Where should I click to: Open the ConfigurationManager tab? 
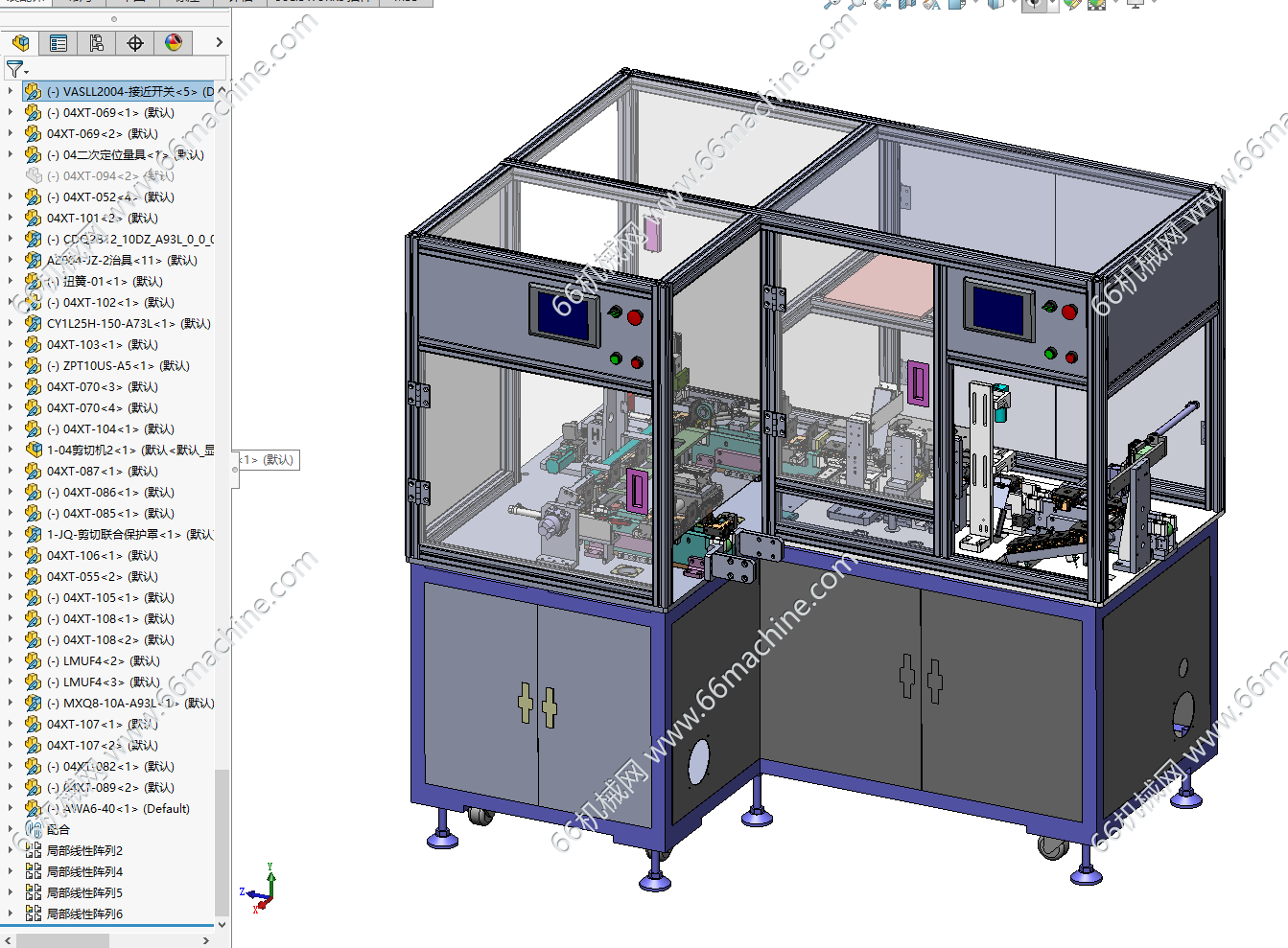pos(97,43)
